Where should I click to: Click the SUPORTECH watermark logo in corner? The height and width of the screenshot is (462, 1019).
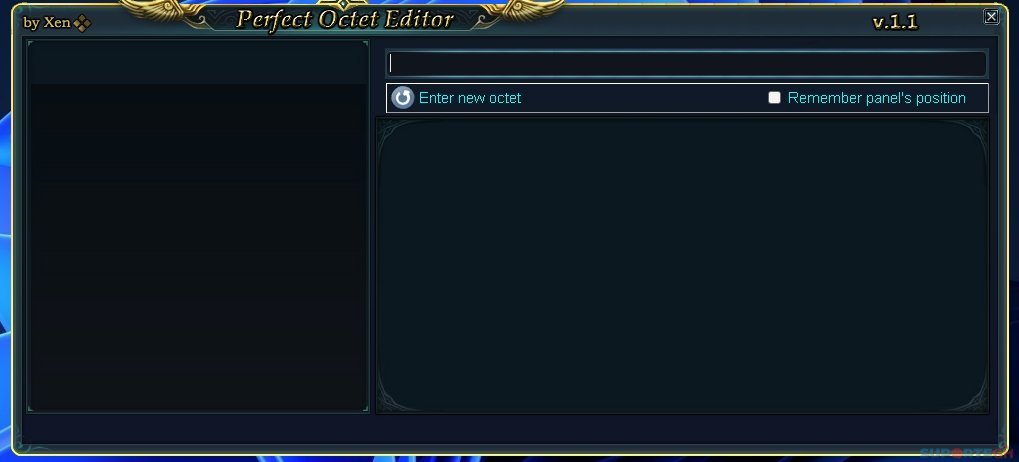(968, 454)
